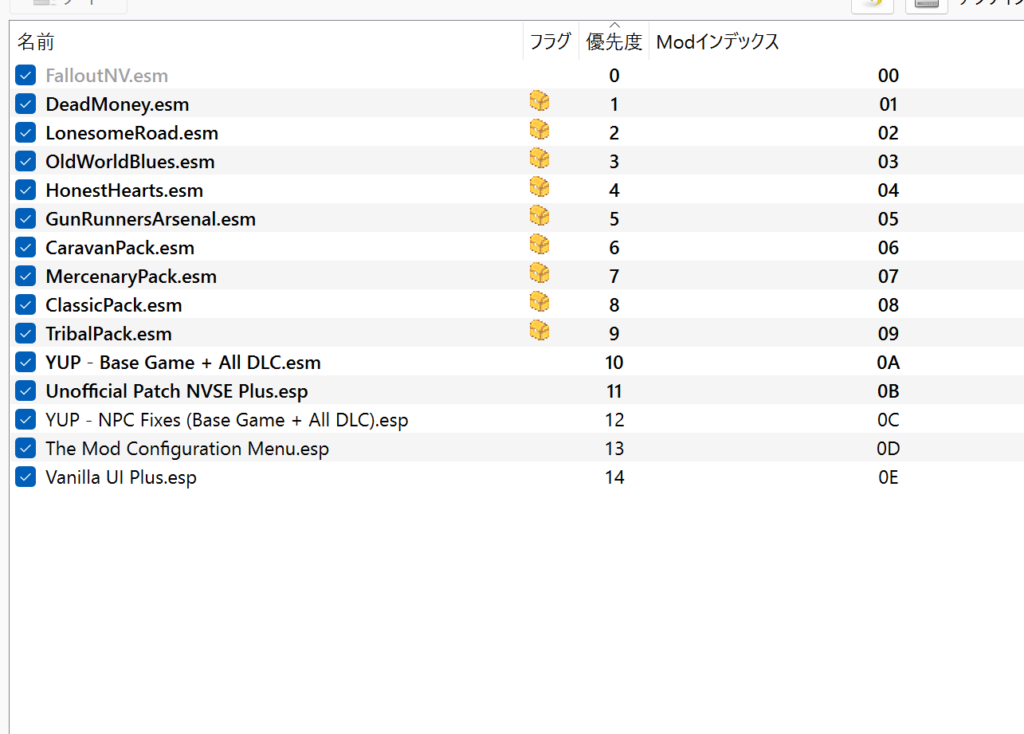The height and width of the screenshot is (734, 1024).
Task: Select the YUP - NPC Fixes plugin row
Action: [x=227, y=420]
